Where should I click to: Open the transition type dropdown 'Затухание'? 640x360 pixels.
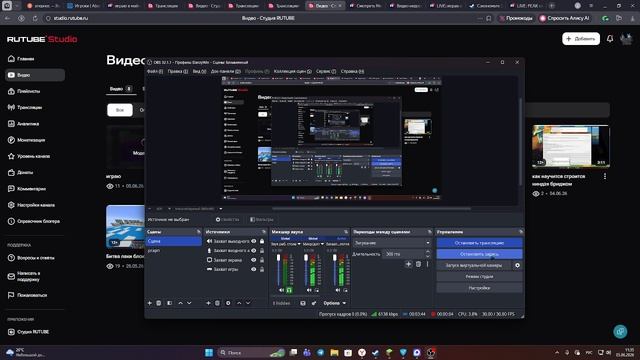392,243
